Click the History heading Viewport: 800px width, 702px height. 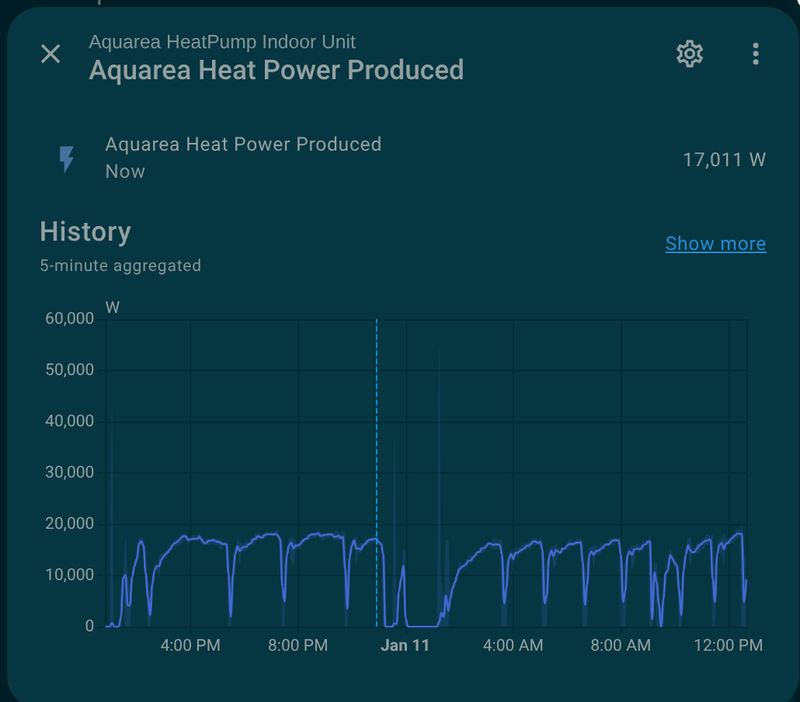[x=85, y=232]
